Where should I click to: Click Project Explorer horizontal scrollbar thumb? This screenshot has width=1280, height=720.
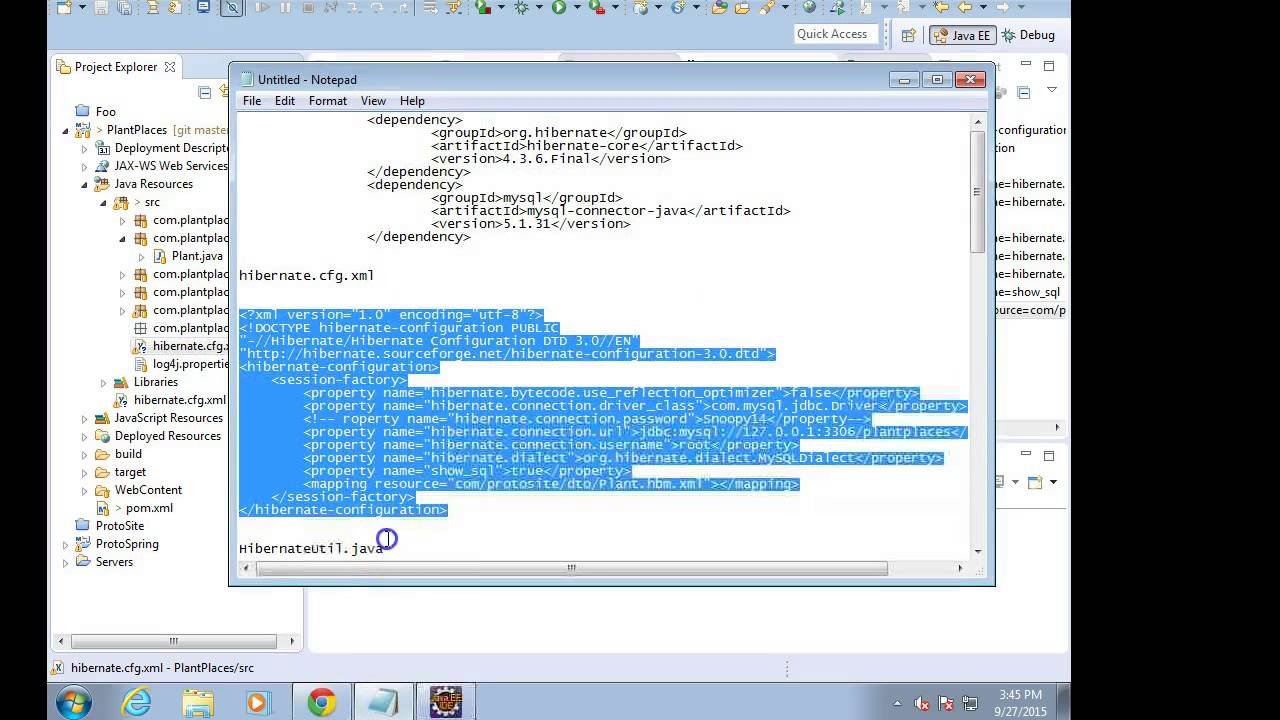pyautogui.click(x=174, y=641)
